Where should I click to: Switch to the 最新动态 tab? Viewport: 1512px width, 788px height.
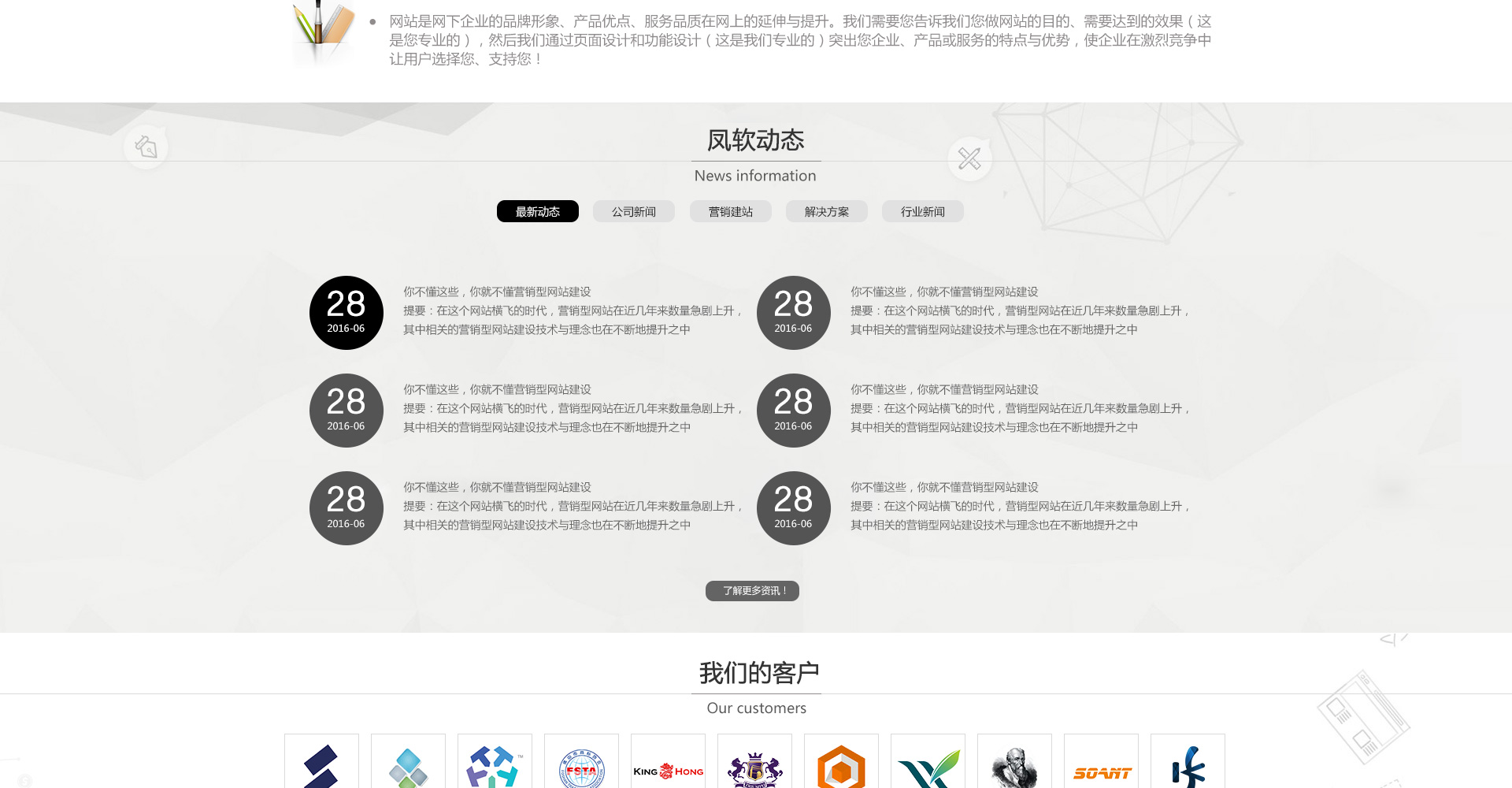point(538,211)
